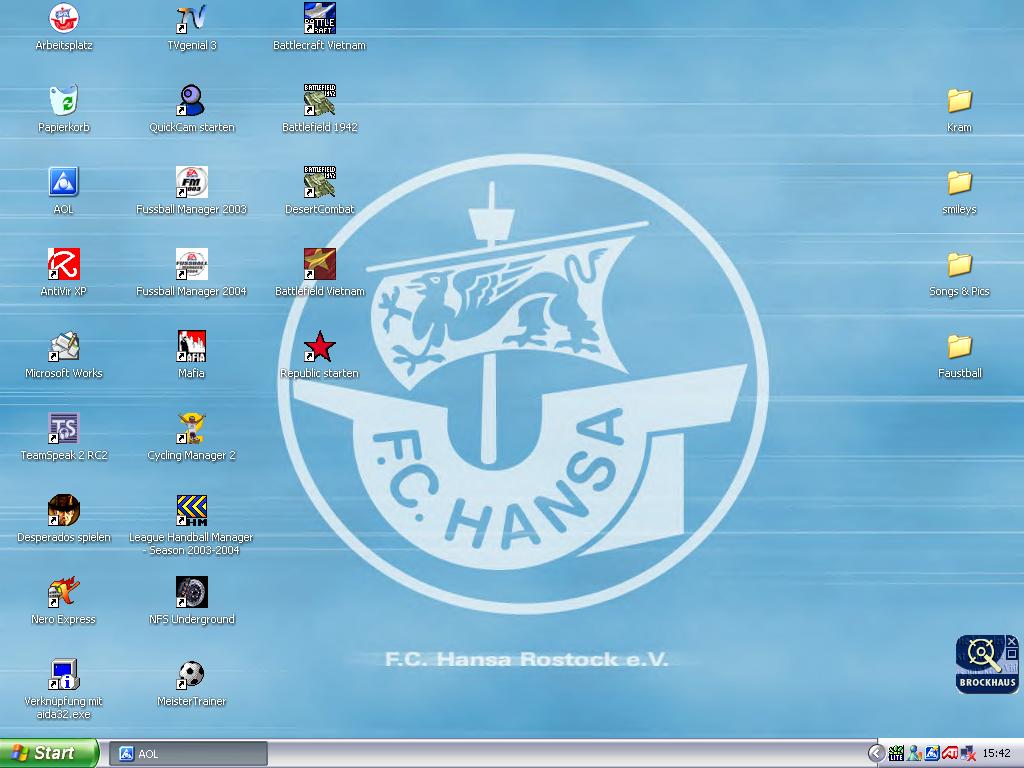This screenshot has height=768, width=1024.
Task: Open the Cycling Manager 2 shortcut
Action: click(191, 429)
